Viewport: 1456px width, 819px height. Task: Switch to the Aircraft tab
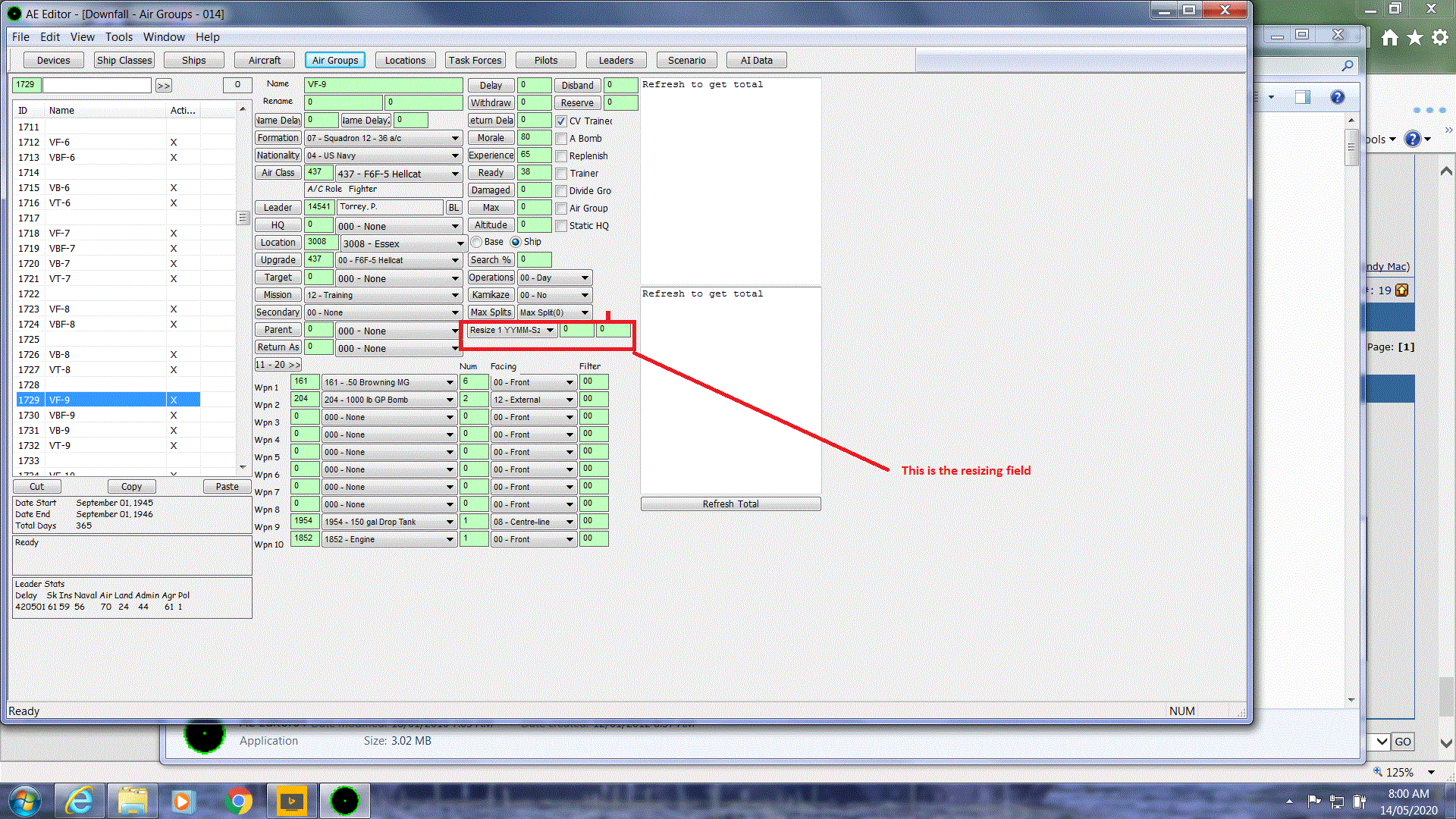click(x=265, y=60)
